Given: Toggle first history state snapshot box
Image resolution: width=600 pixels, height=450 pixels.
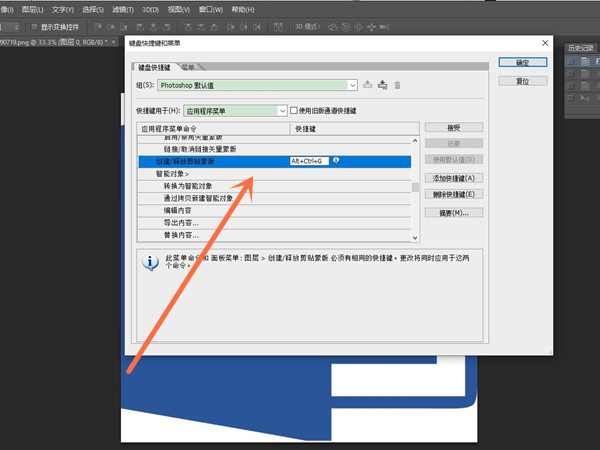Looking at the screenshot, I should (x=570, y=62).
